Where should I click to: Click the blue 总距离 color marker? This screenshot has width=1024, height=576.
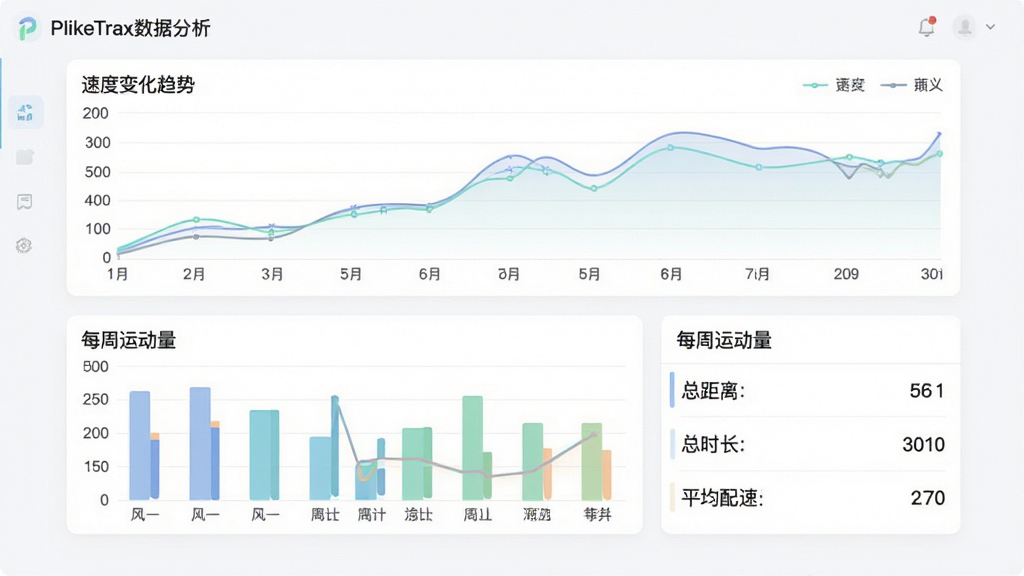click(x=672, y=390)
